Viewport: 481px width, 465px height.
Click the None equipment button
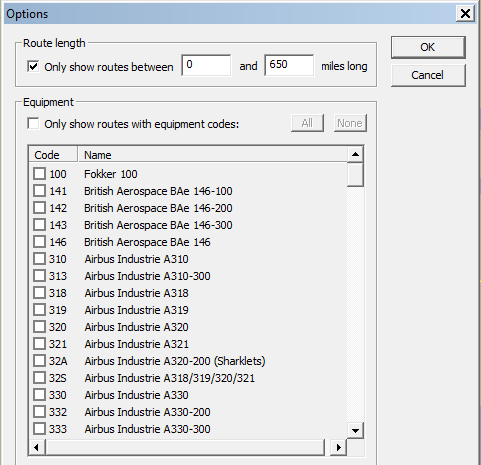(350, 123)
